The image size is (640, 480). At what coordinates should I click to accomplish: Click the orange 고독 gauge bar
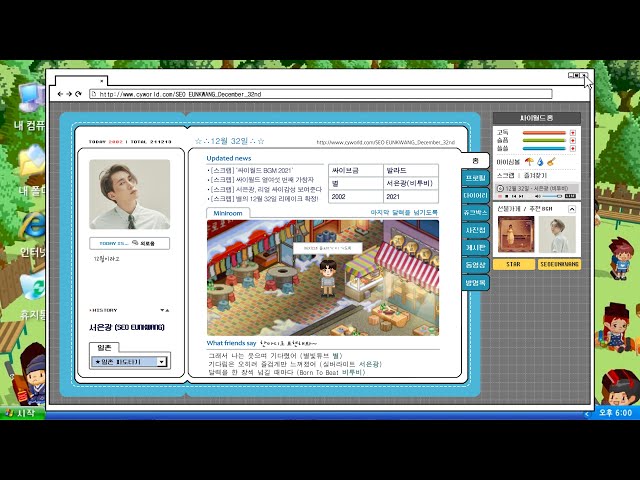pos(544,133)
